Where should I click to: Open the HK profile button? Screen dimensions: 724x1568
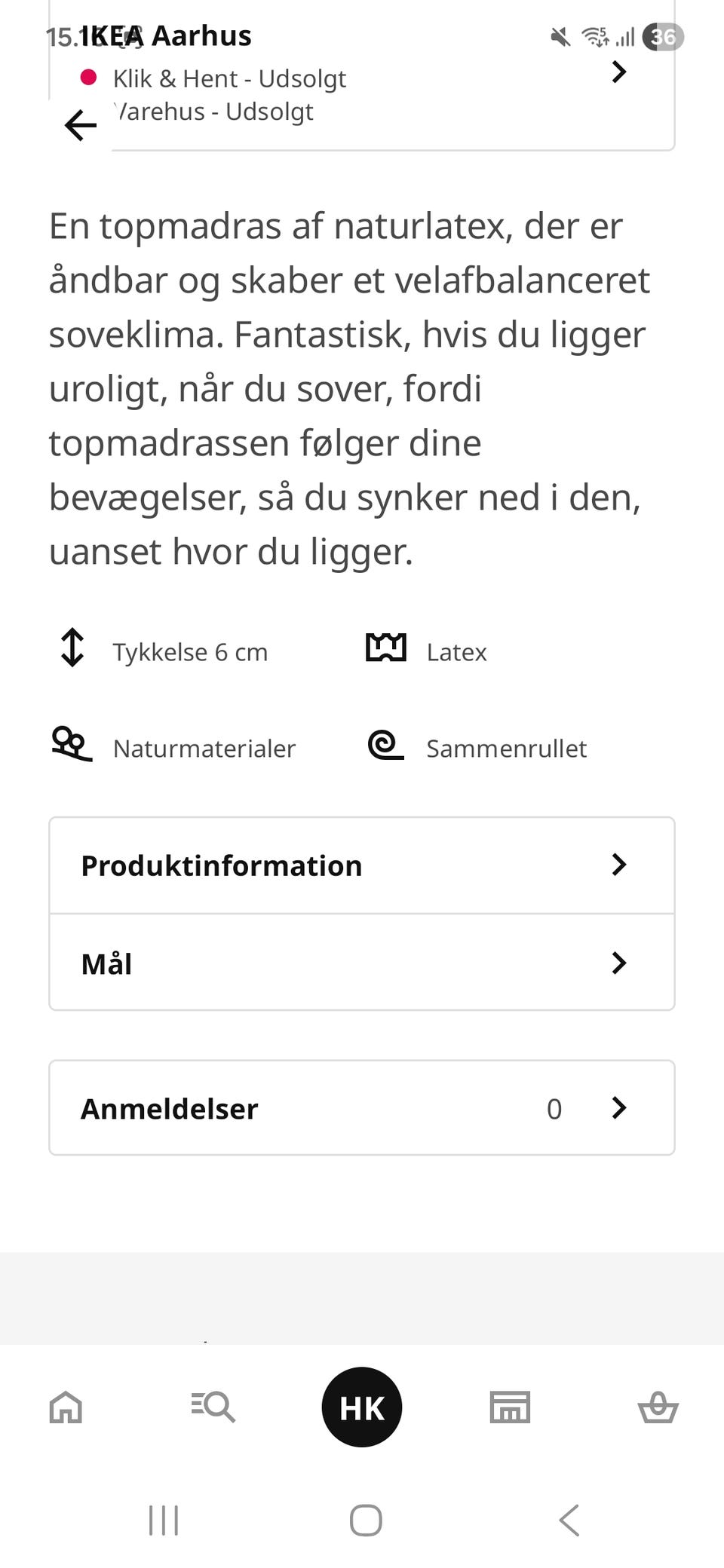pos(362,1405)
